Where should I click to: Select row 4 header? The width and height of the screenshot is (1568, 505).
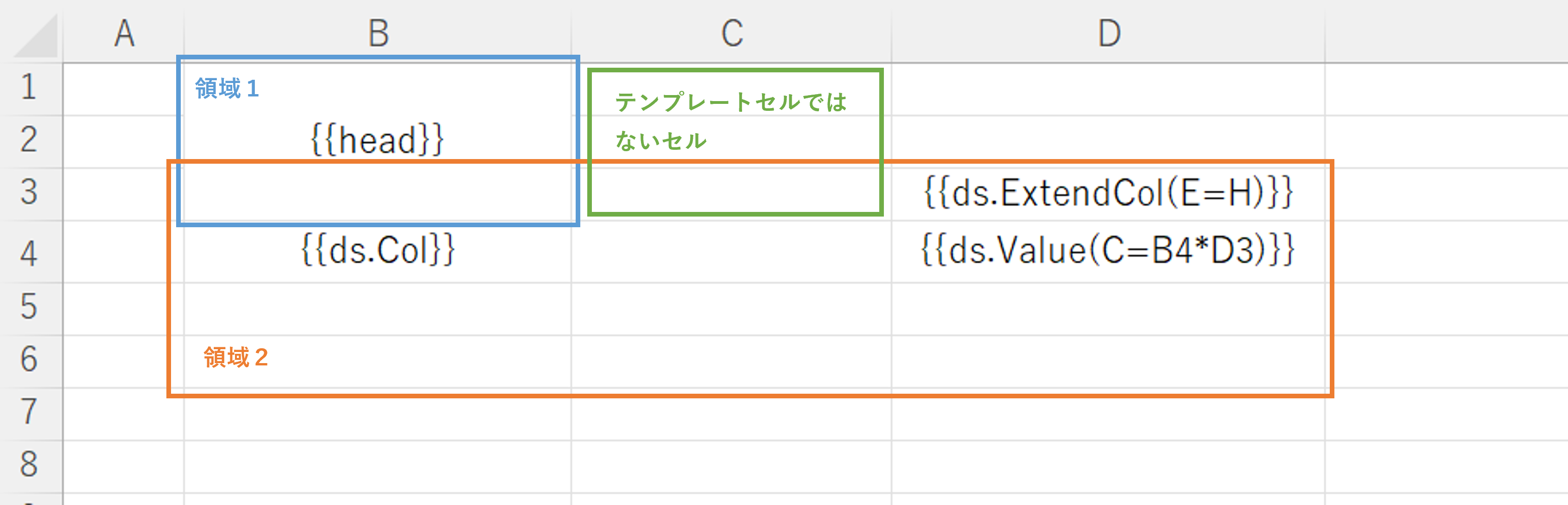(x=29, y=251)
